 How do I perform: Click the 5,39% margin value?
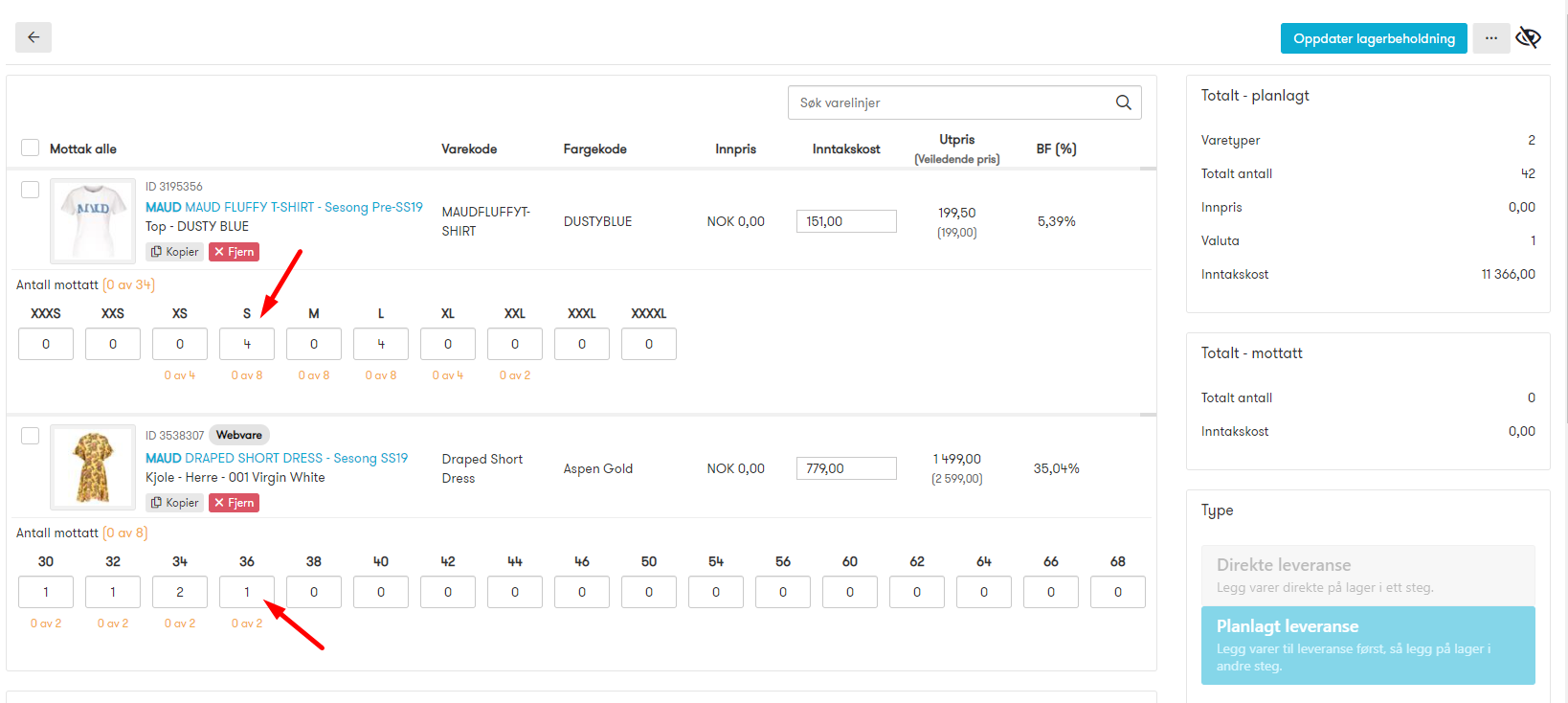click(x=1057, y=221)
